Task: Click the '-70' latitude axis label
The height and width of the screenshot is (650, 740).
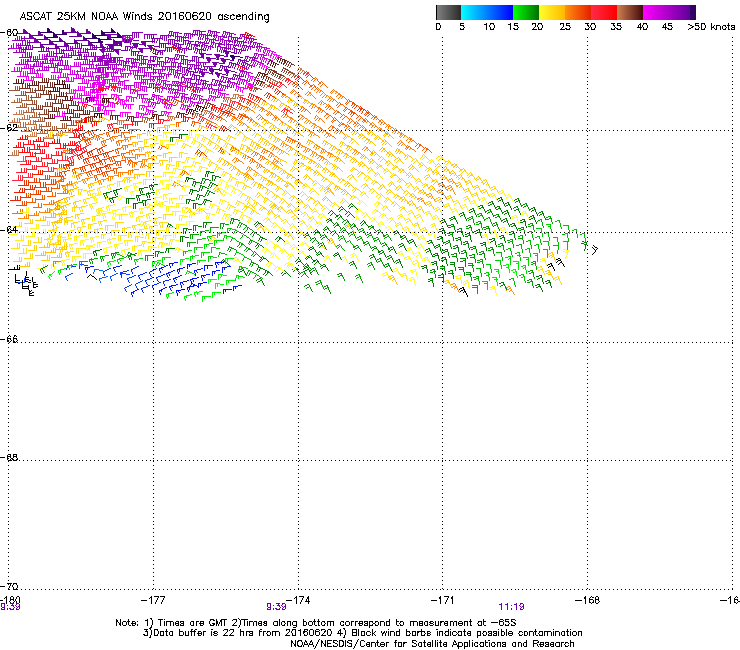Action: pos(9,586)
